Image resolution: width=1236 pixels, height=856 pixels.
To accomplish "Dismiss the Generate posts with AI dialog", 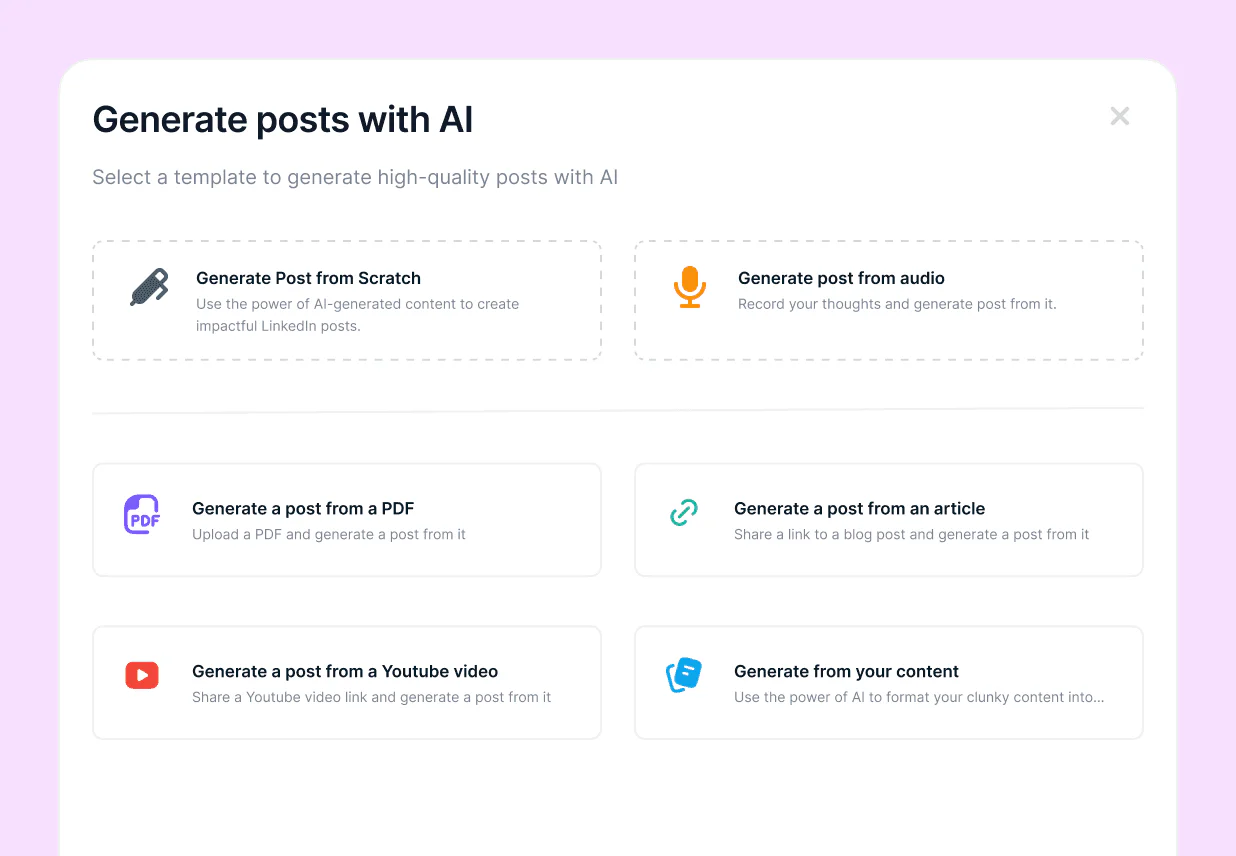I will click(x=1119, y=116).
